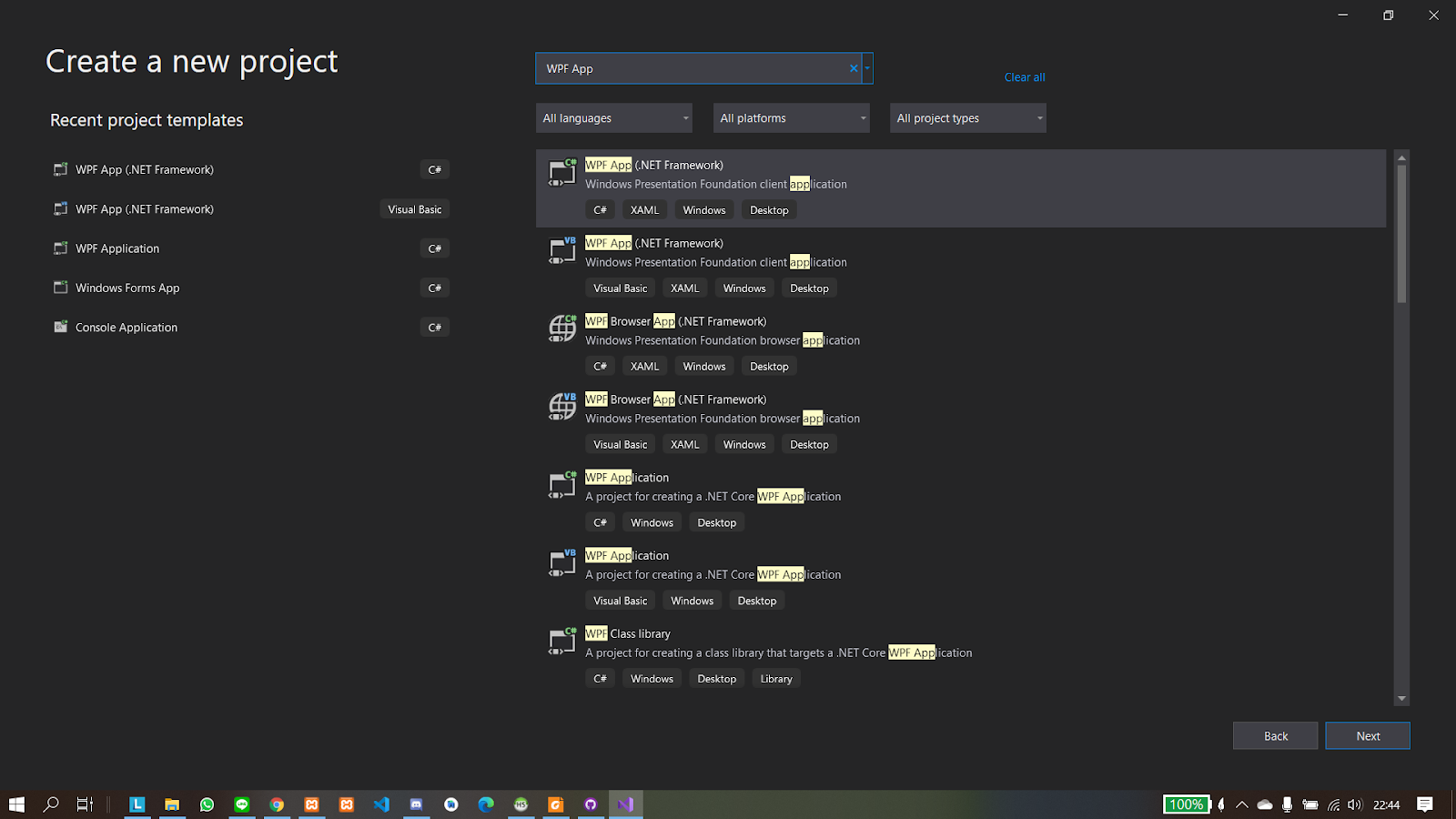This screenshot has width=1456, height=819.
Task: Click the 100% battery indicator in taskbar
Action: (1187, 804)
